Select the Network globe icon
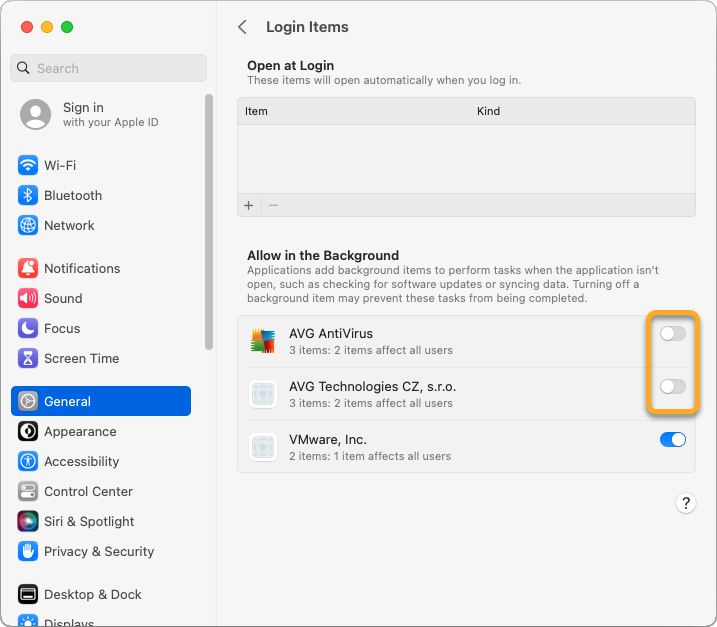Screen dimensions: 717x627 tap(28, 225)
